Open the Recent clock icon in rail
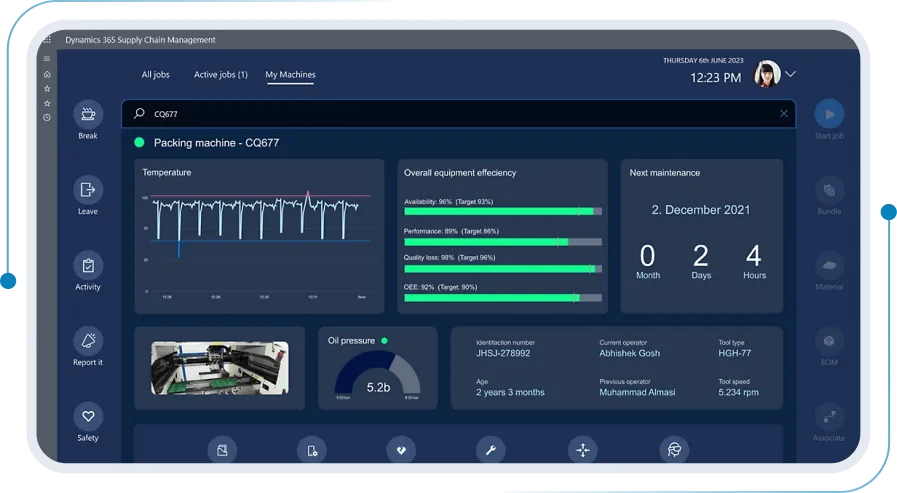 click(47, 118)
